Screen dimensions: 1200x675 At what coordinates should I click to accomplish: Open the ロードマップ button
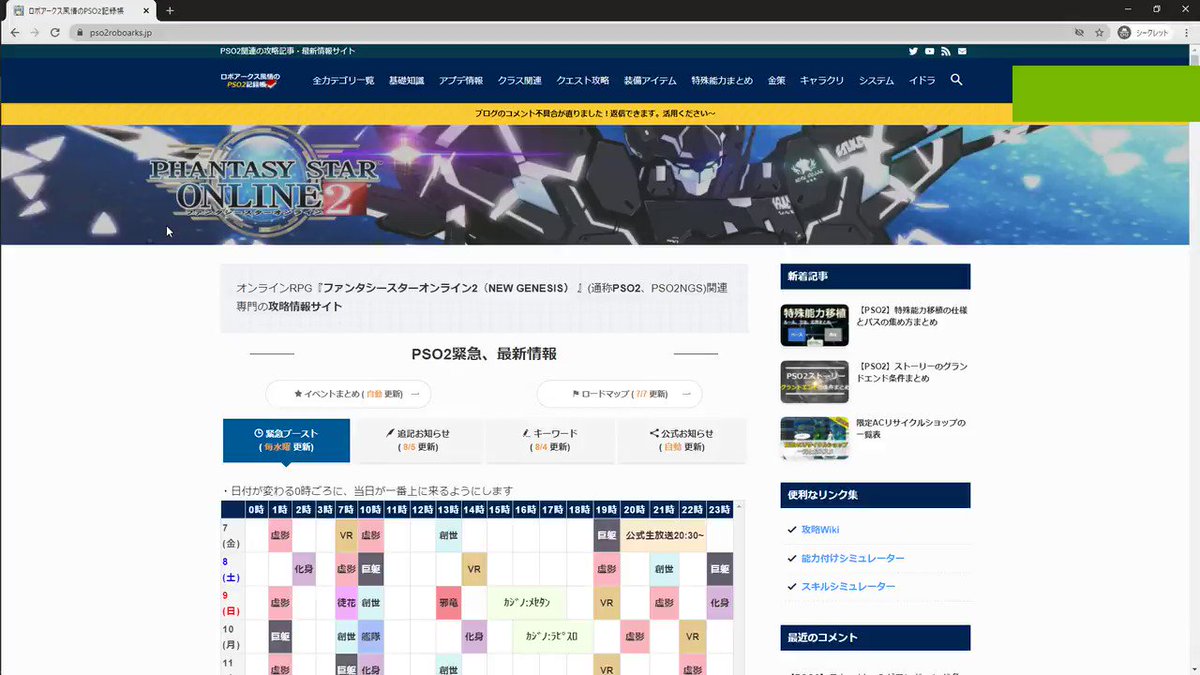coord(619,394)
